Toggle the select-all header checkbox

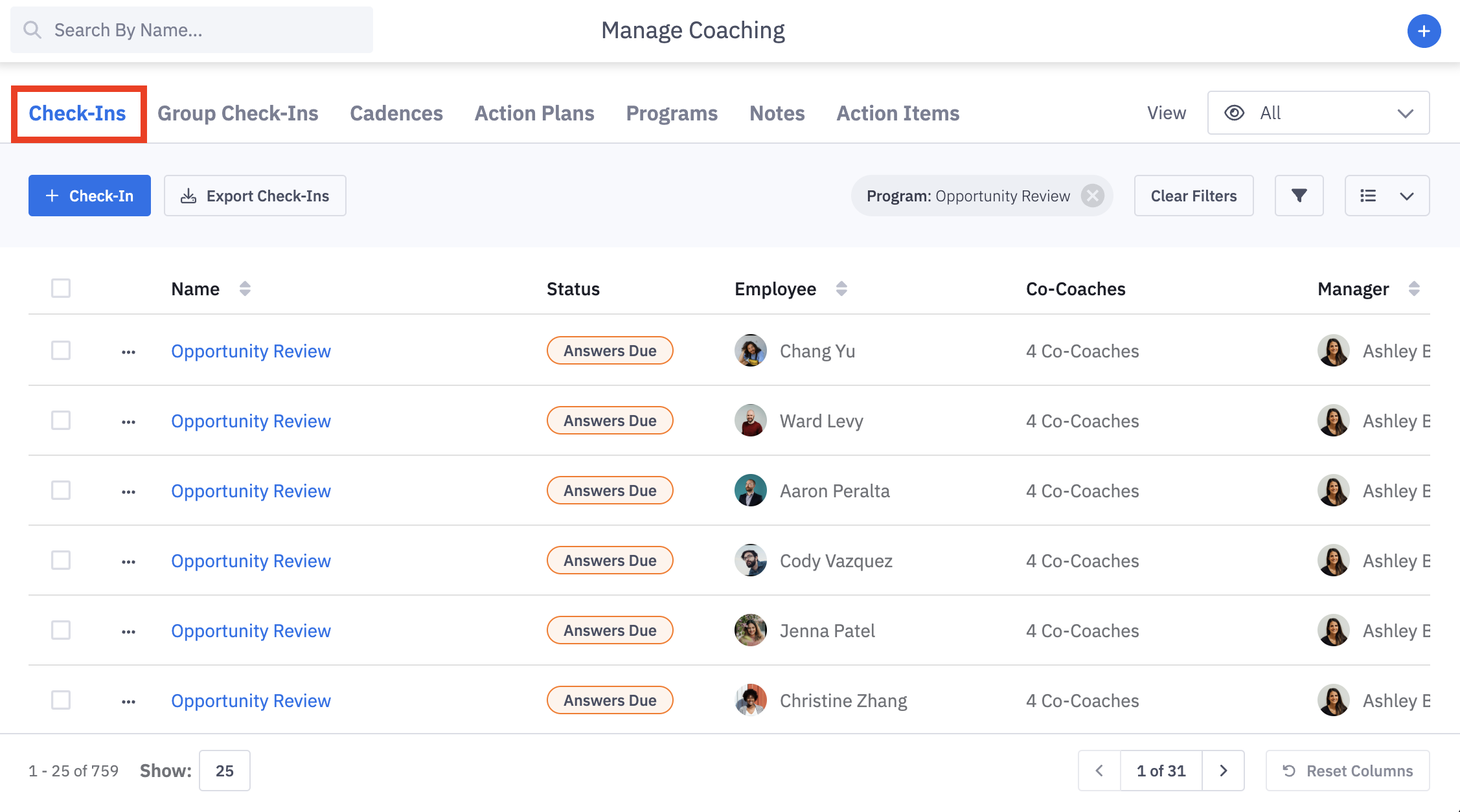61,288
